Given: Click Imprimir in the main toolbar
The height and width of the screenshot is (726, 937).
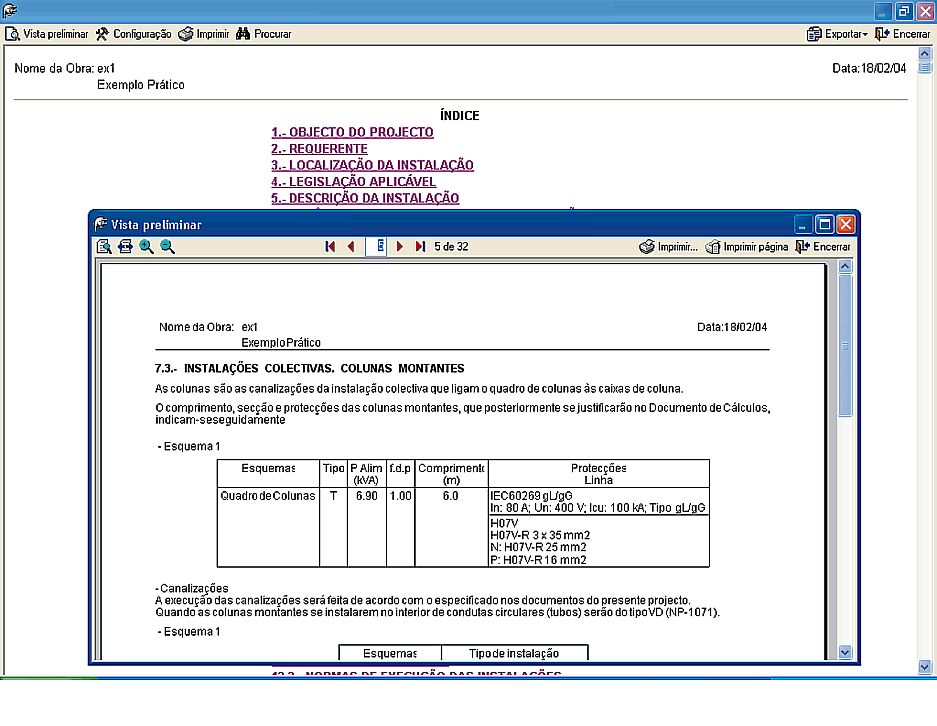Looking at the screenshot, I should 204,34.
